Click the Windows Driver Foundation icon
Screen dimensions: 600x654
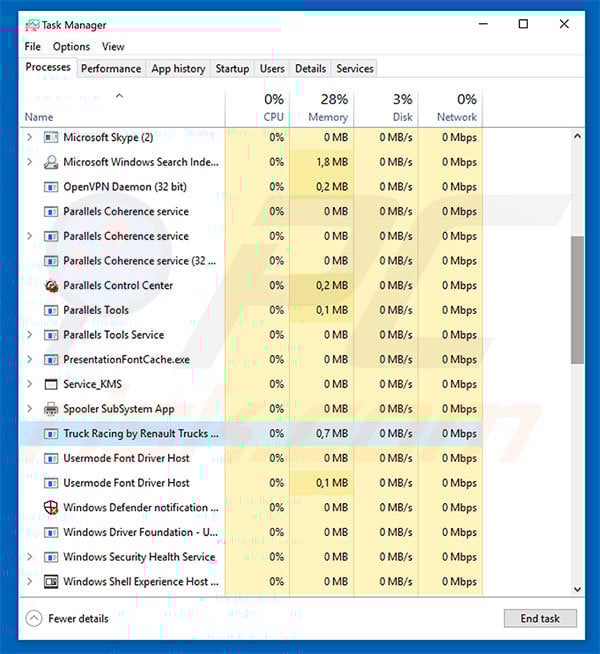pyautogui.click(x=51, y=533)
